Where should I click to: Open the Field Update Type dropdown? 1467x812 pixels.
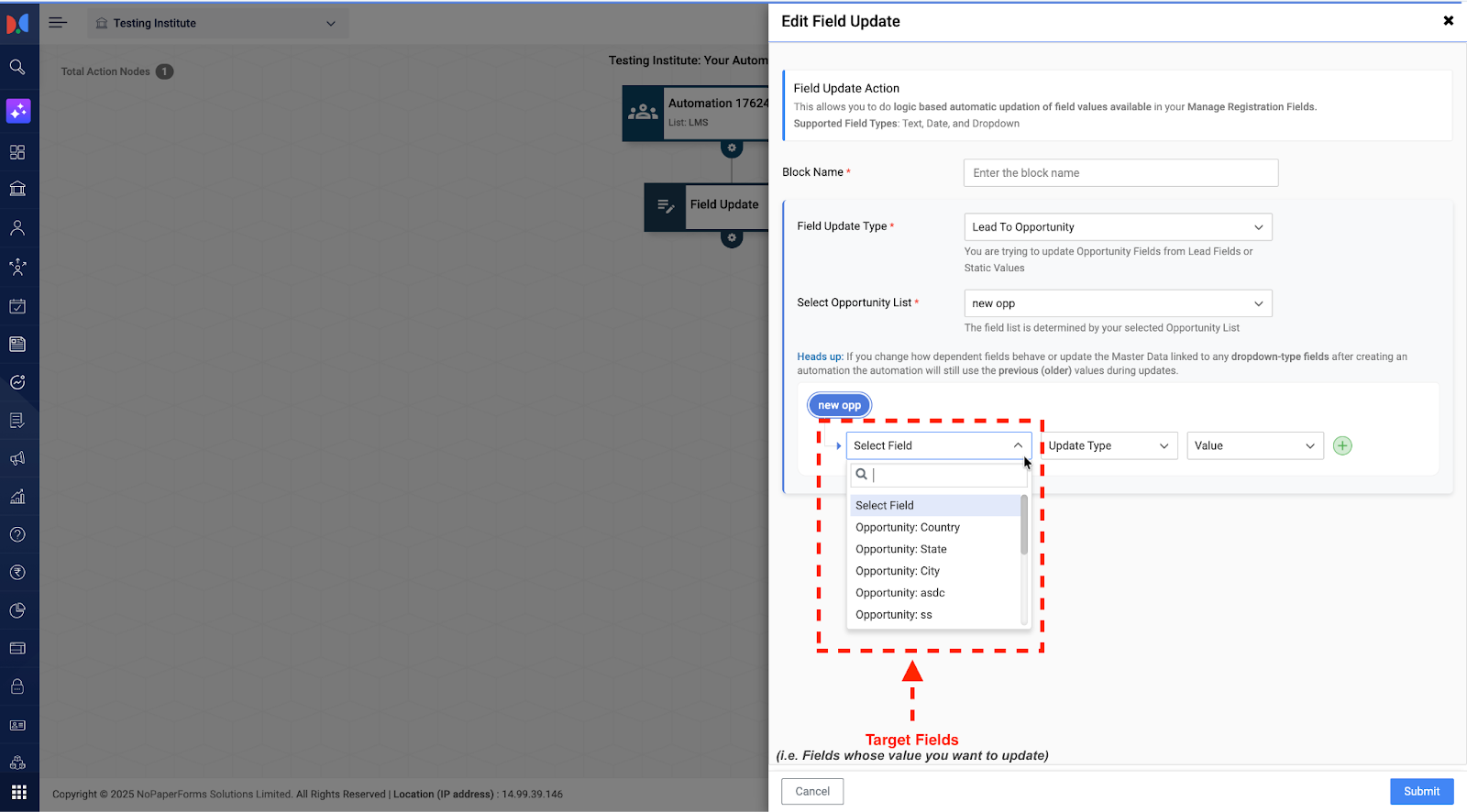point(1117,227)
